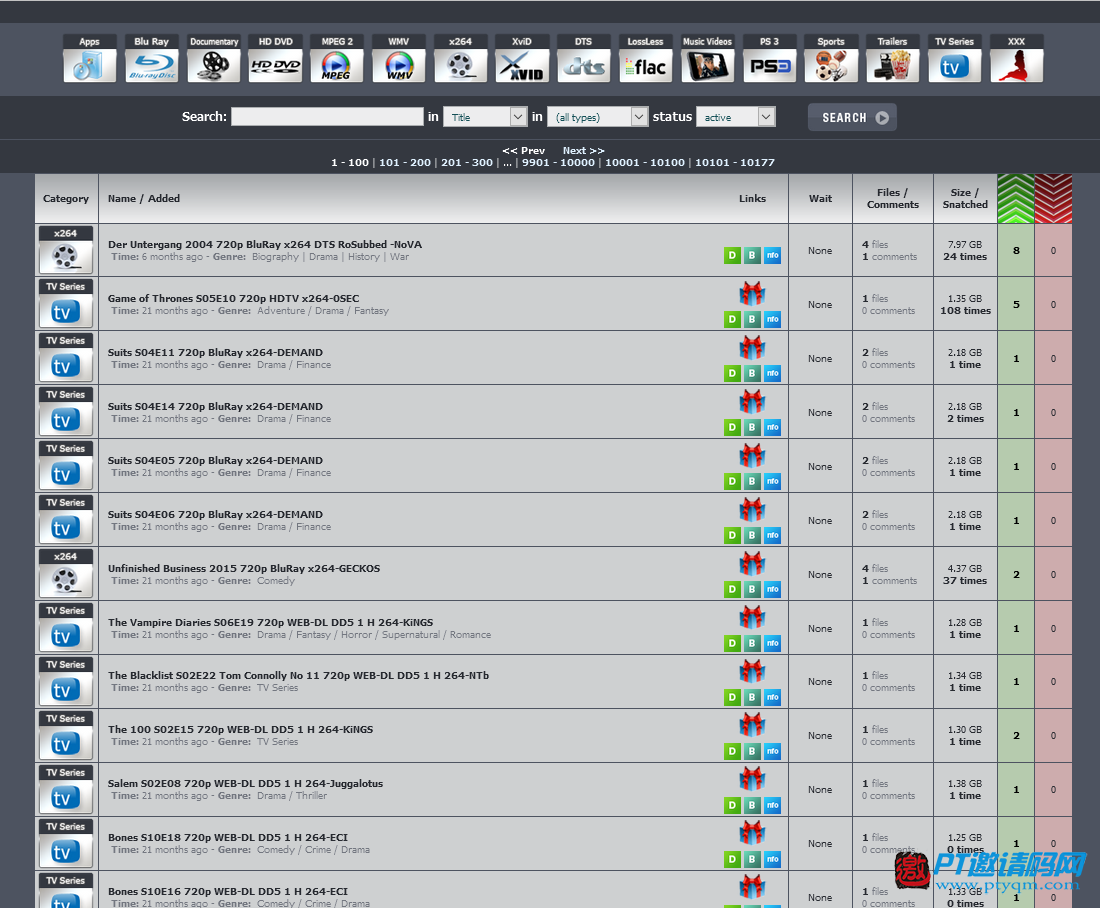Open the nfo icon for Der Untergang
The image size is (1100, 908).
point(772,255)
